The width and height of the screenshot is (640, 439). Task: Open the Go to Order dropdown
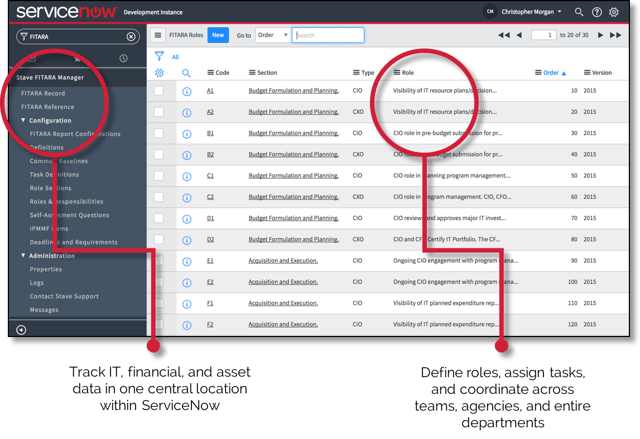point(273,35)
